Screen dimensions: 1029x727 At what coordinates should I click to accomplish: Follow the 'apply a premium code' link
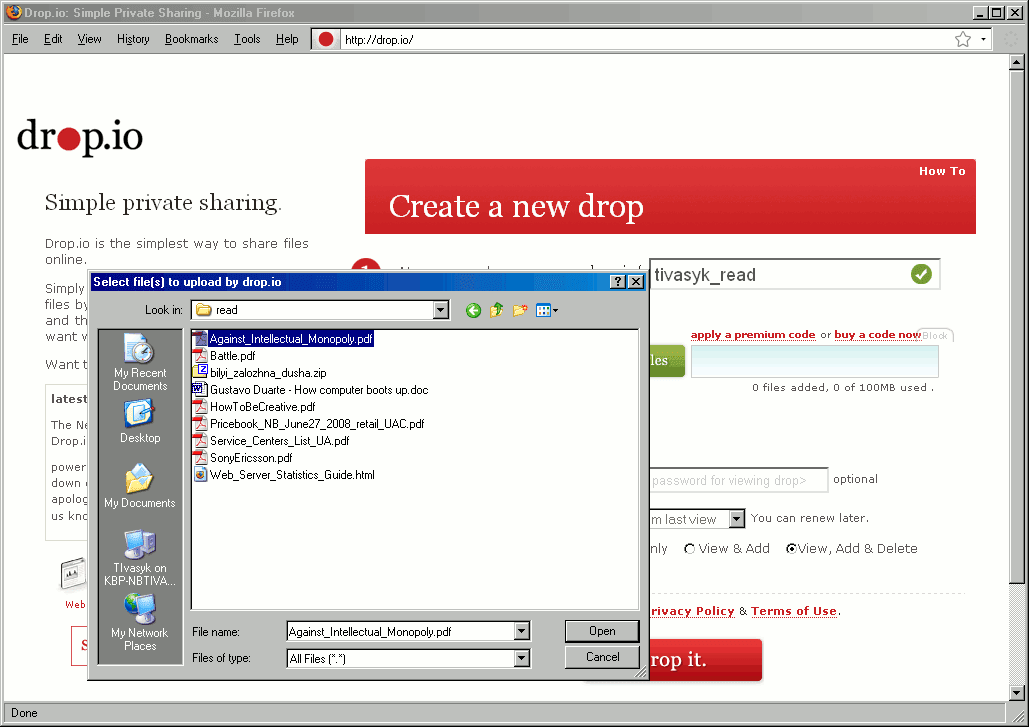pos(753,335)
